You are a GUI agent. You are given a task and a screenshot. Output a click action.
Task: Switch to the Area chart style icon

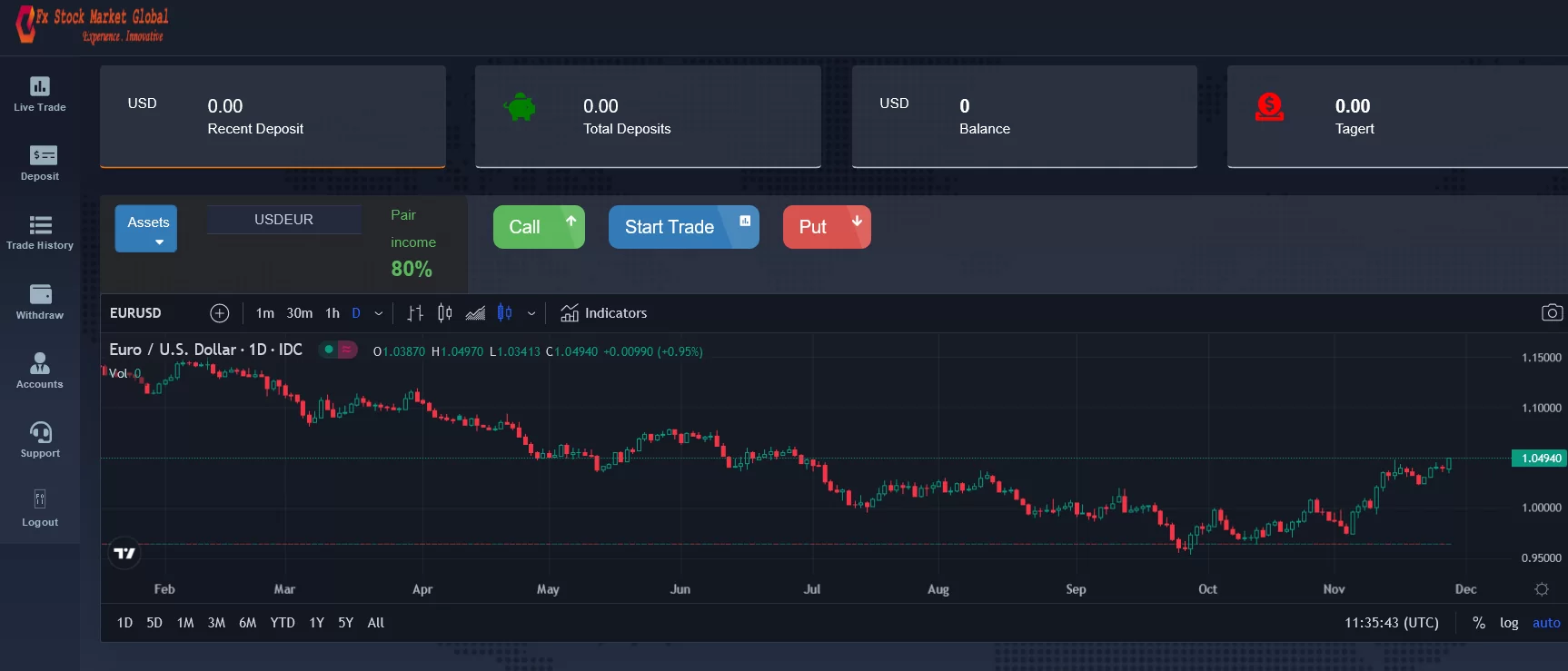click(x=475, y=313)
